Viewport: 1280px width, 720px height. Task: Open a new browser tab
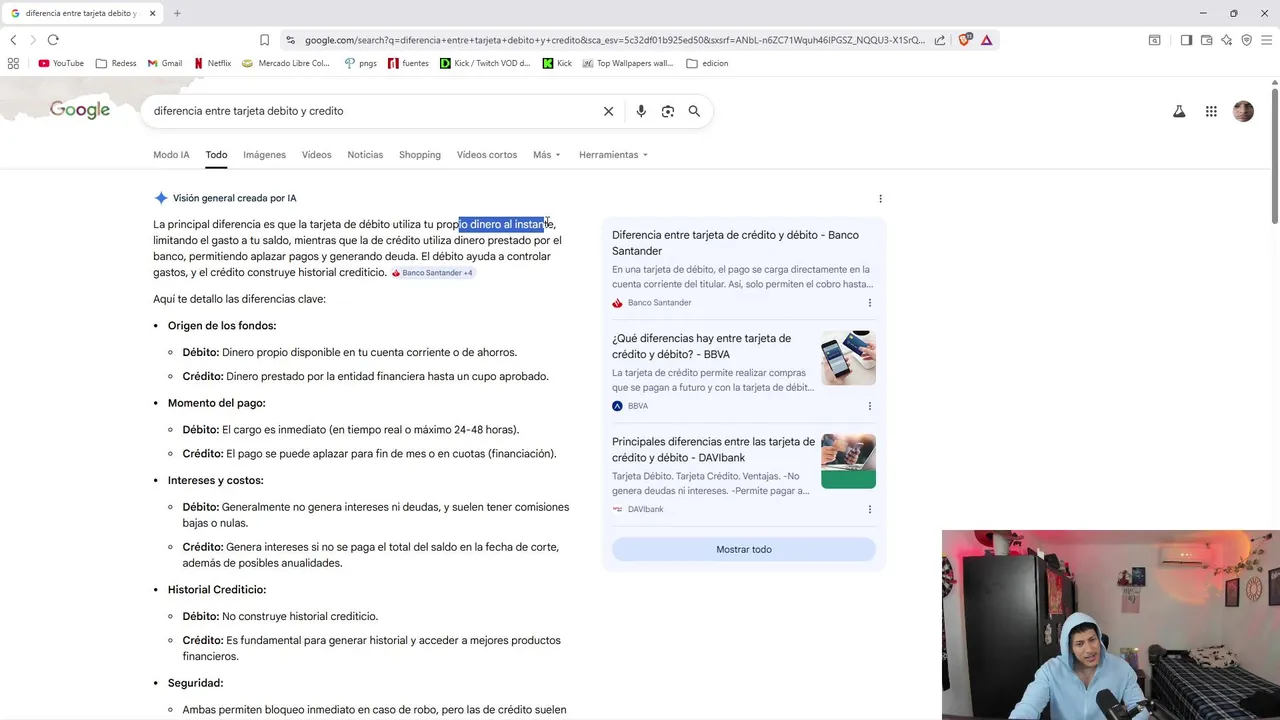coord(177,13)
